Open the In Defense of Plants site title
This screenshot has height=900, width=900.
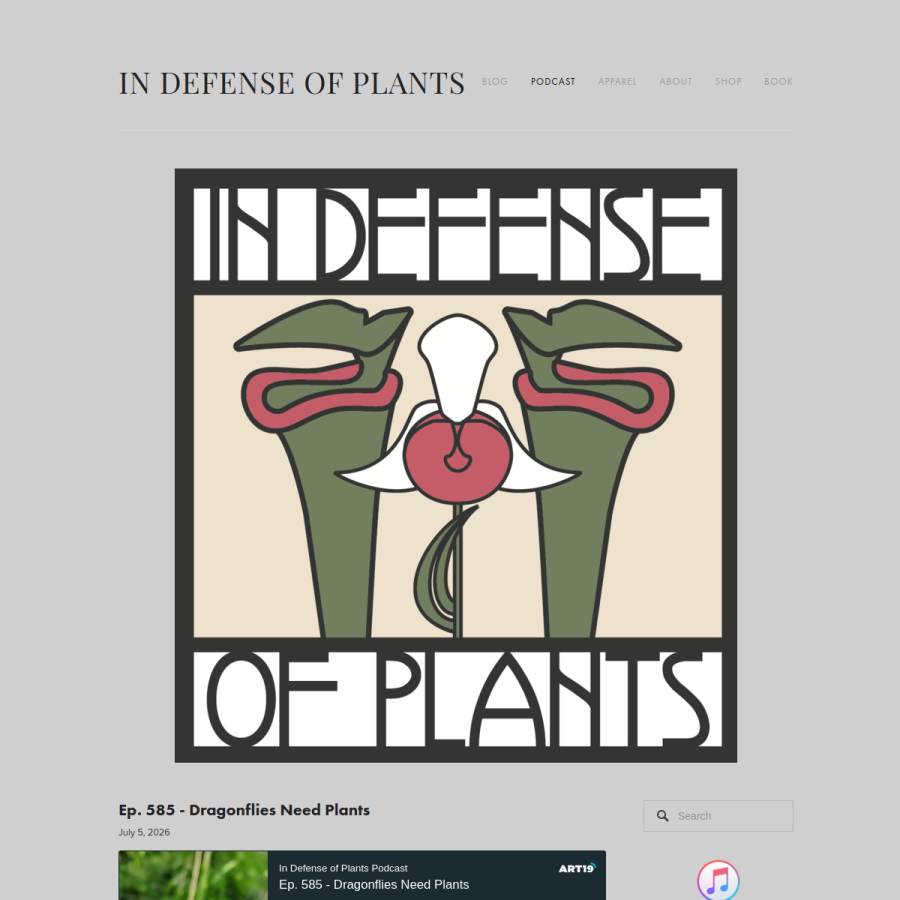point(292,83)
